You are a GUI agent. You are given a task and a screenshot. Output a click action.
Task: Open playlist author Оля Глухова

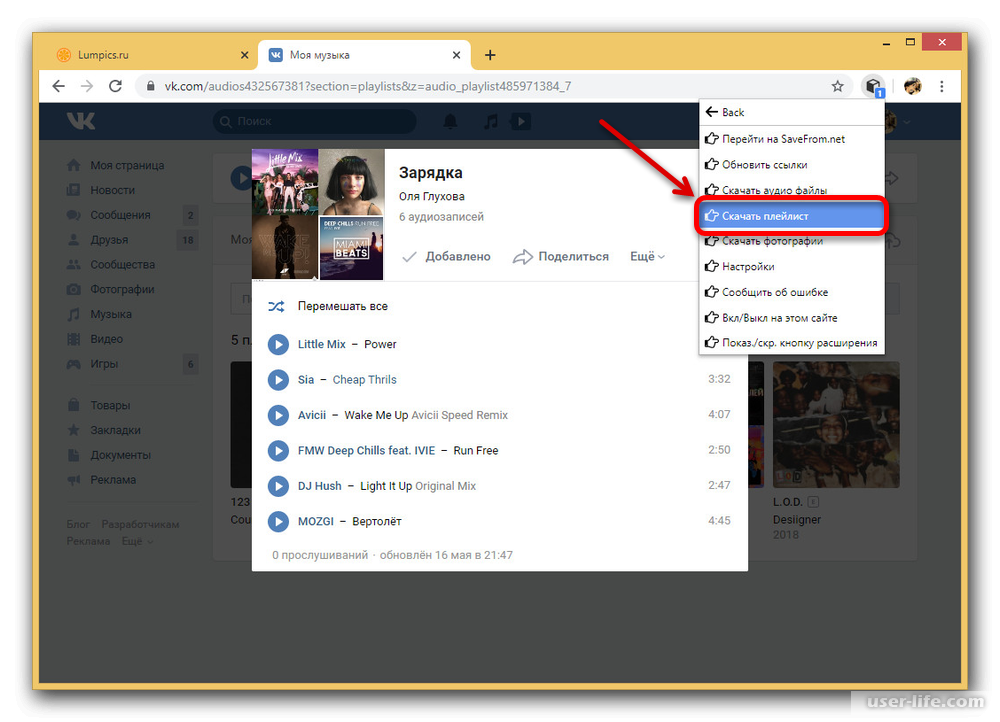click(x=432, y=196)
